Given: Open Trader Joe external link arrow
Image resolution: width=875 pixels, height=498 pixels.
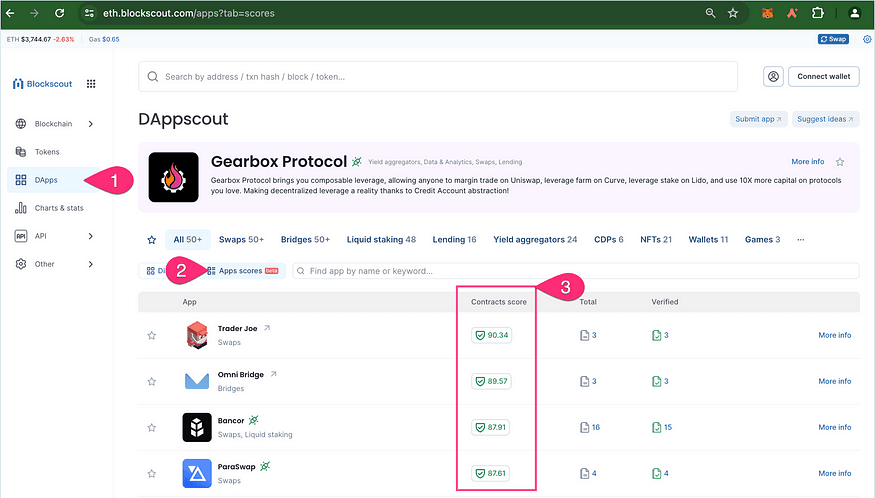Looking at the screenshot, I should [267, 328].
